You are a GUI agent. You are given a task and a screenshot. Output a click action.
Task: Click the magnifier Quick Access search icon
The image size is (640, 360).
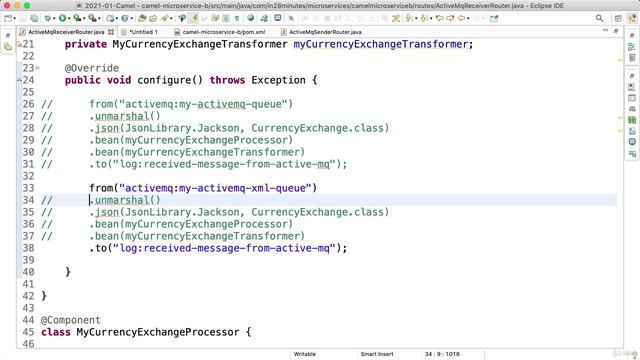(x=599, y=18)
